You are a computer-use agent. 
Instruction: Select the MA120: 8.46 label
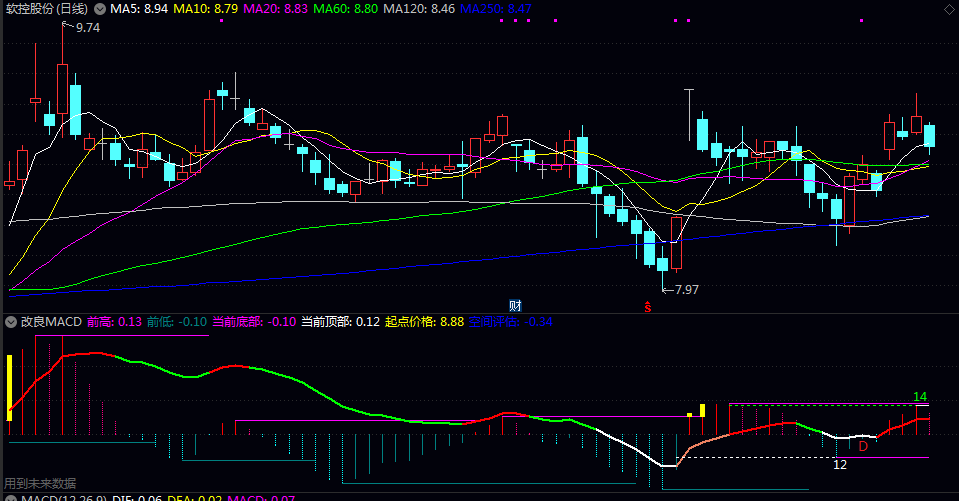click(419, 9)
